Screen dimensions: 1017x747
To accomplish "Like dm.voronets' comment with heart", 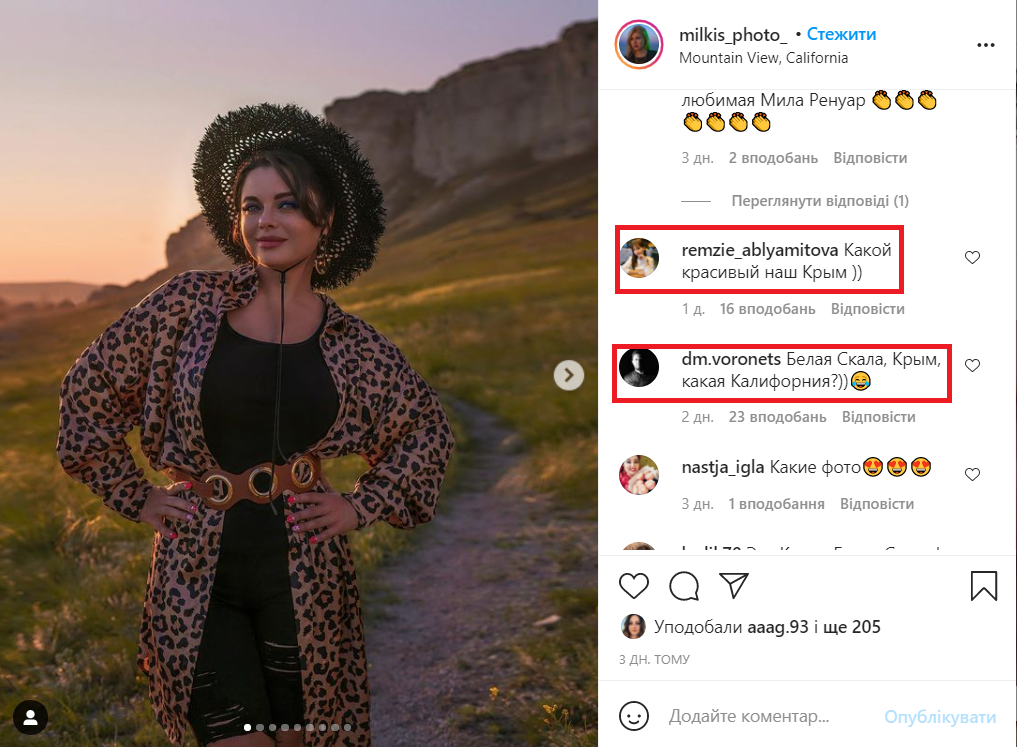I will coord(972,366).
